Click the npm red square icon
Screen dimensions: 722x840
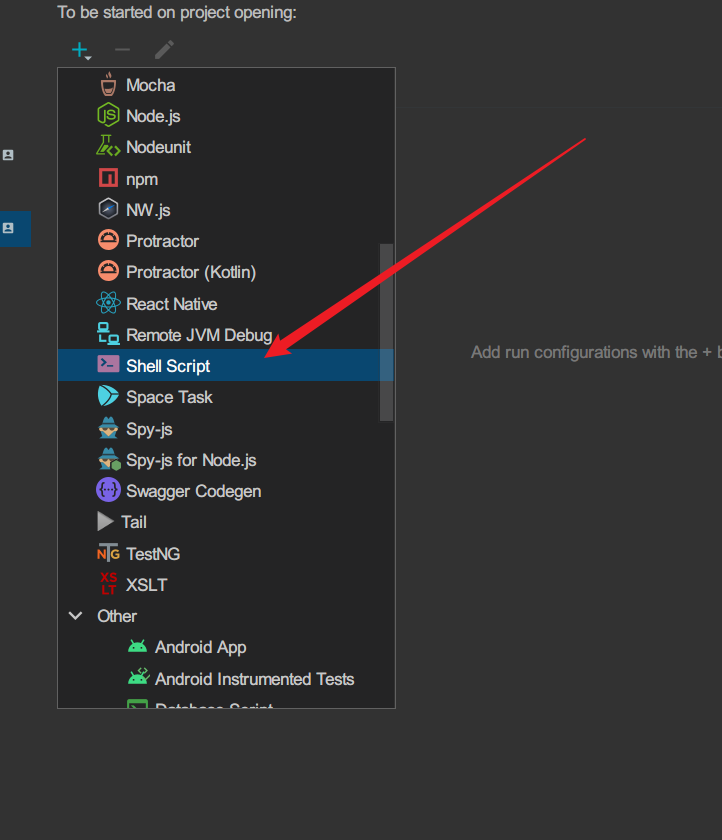click(x=108, y=179)
